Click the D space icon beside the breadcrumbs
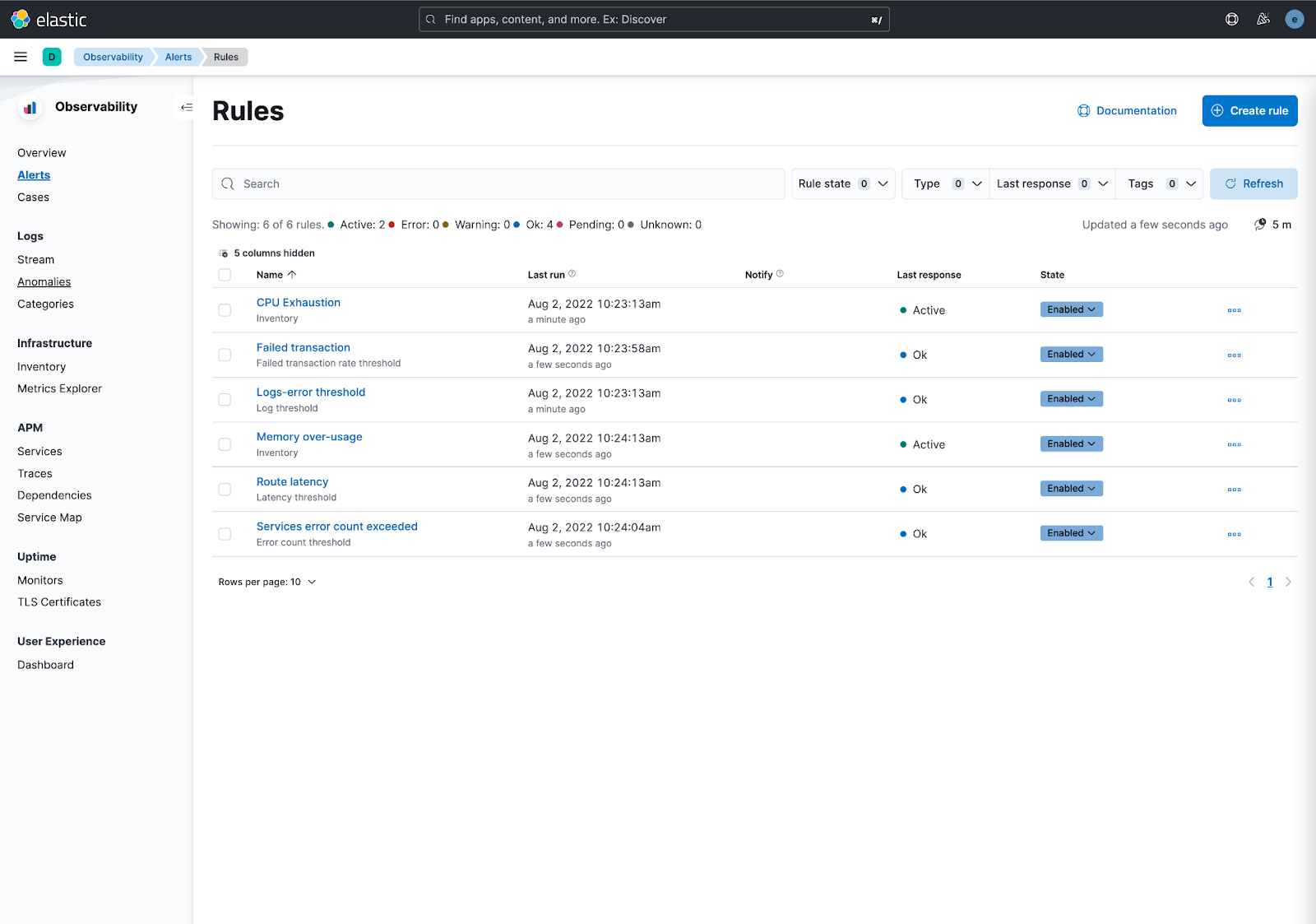Viewport: 1316px width, 924px height. 53,57
